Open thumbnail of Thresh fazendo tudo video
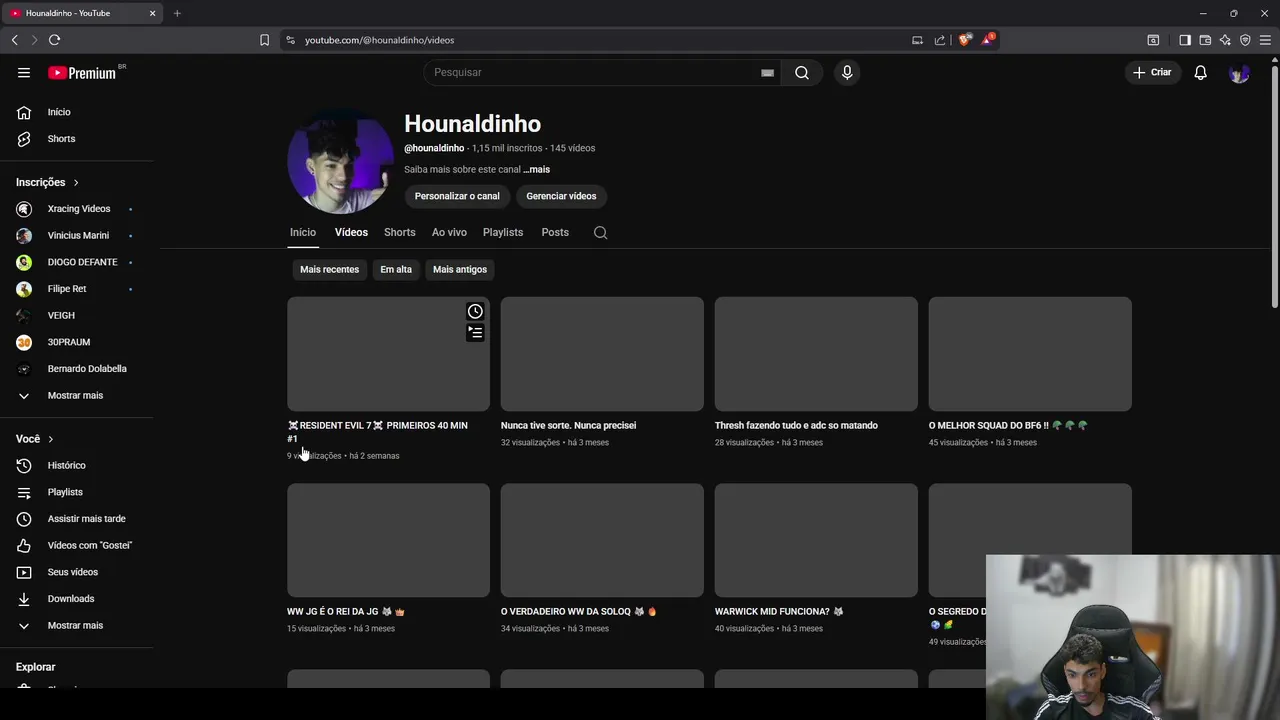 [x=816, y=354]
